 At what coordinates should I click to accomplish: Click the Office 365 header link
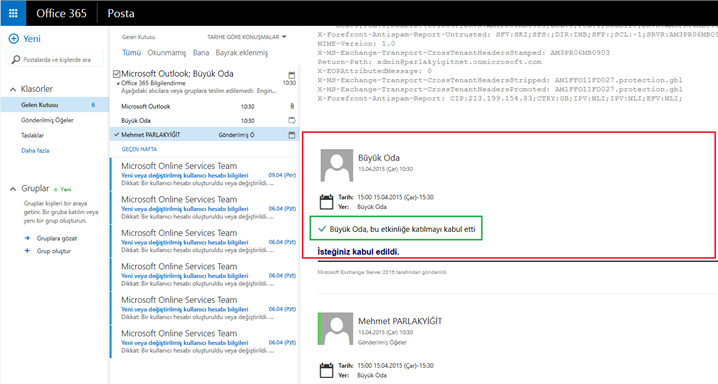[x=61, y=13]
